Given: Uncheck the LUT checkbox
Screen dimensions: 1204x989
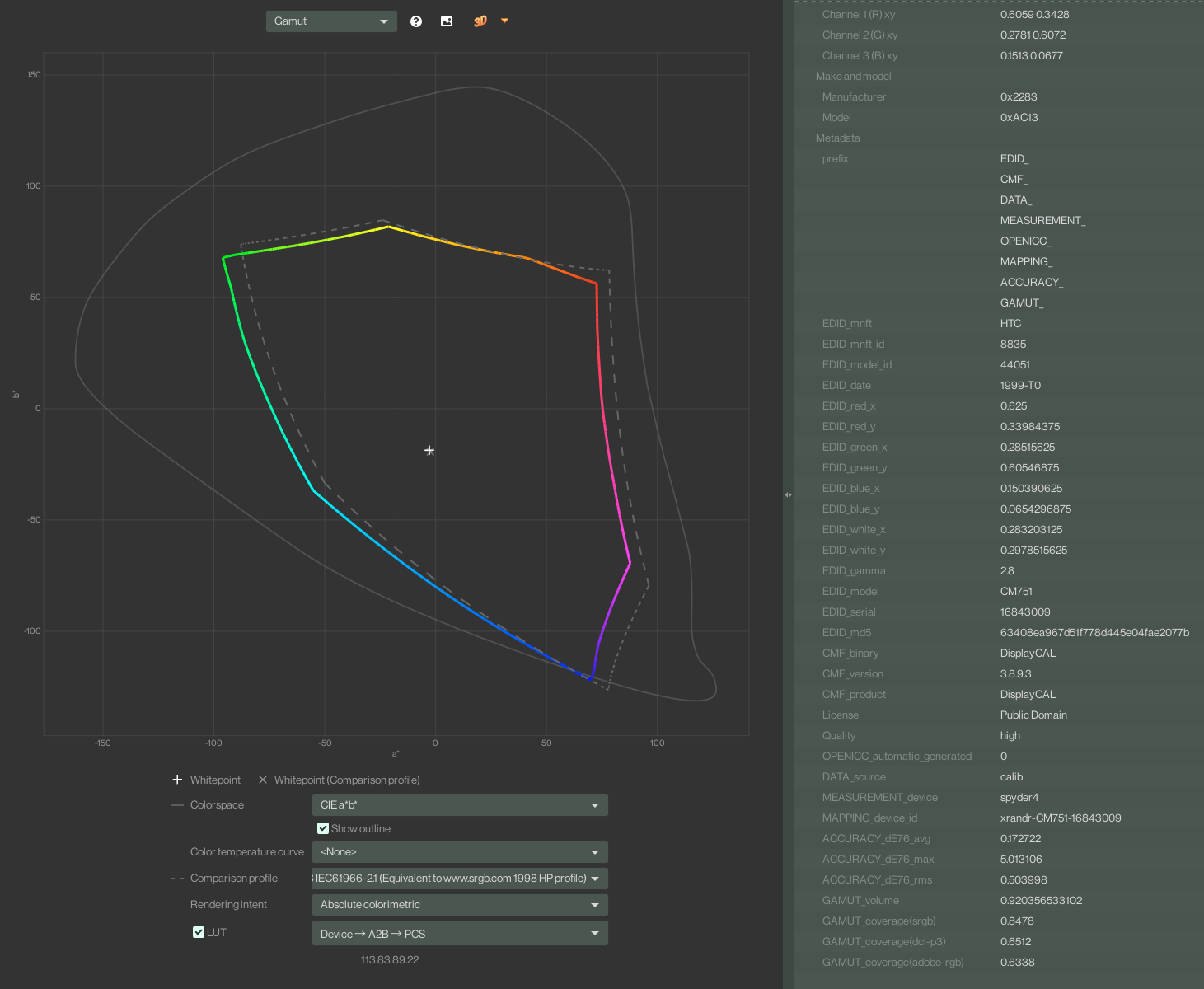Looking at the screenshot, I should pyautogui.click(x=199, y=932).
